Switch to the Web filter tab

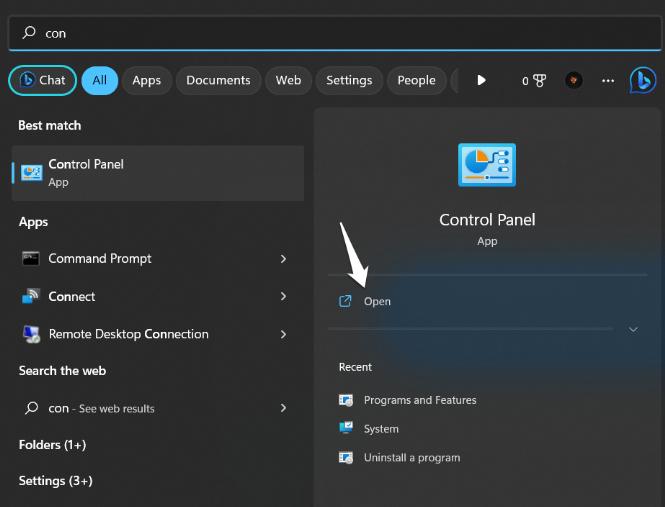(288, 80)
